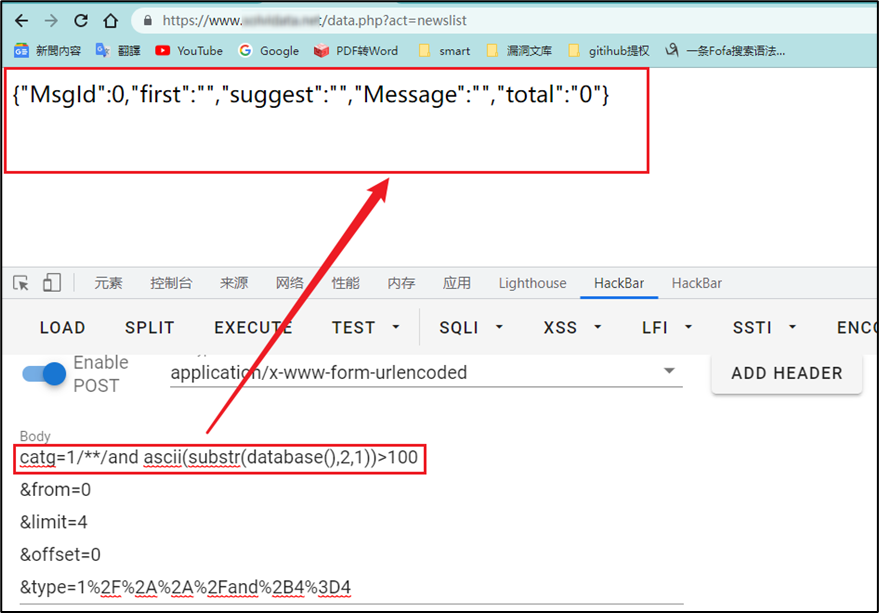Screen dimensions: 879x613
Task: Switch to the 网络 tab
Action: (x=289, y=283)
